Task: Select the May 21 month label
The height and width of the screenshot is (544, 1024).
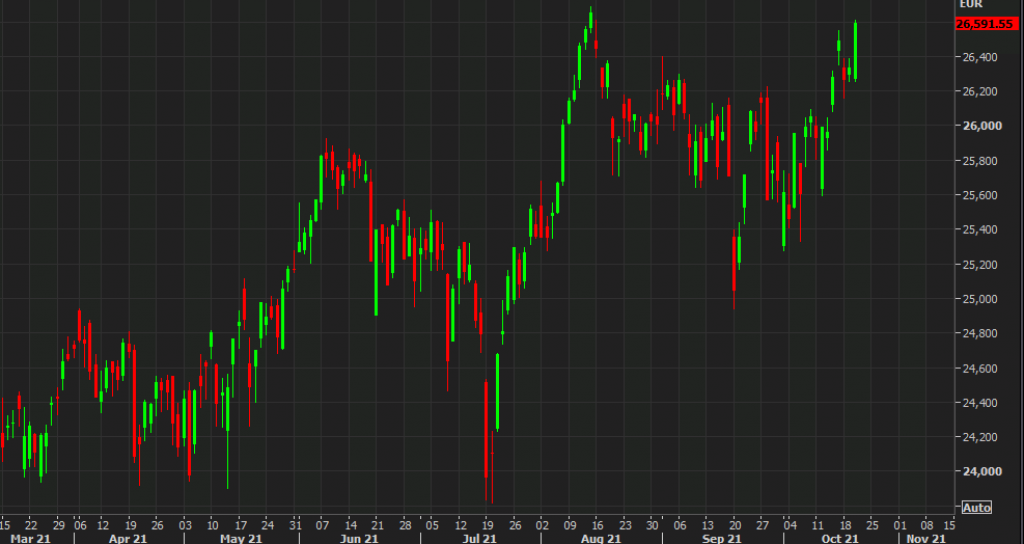Action: [241, 539]
